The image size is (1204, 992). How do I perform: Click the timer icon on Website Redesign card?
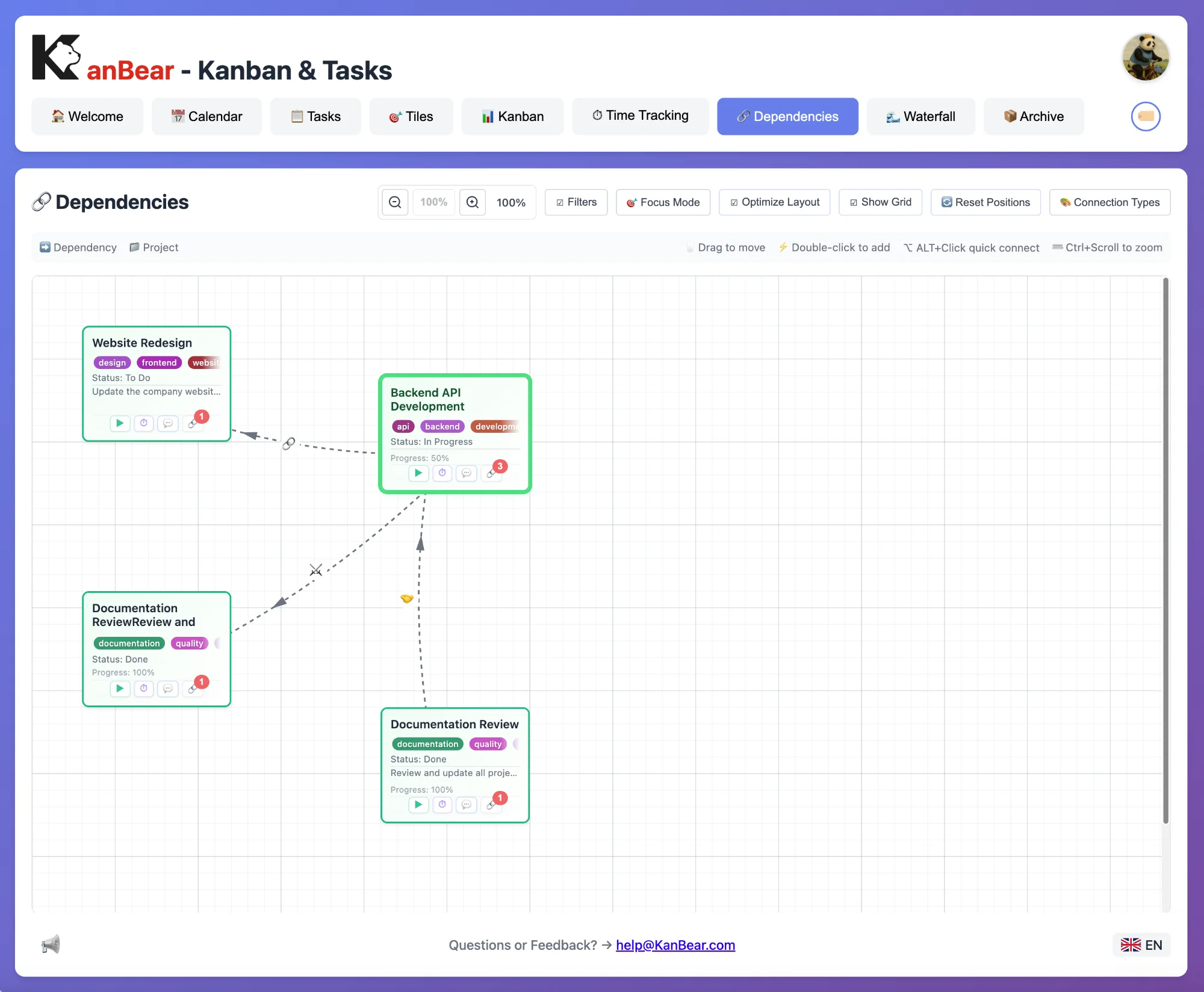coord(144,423)
